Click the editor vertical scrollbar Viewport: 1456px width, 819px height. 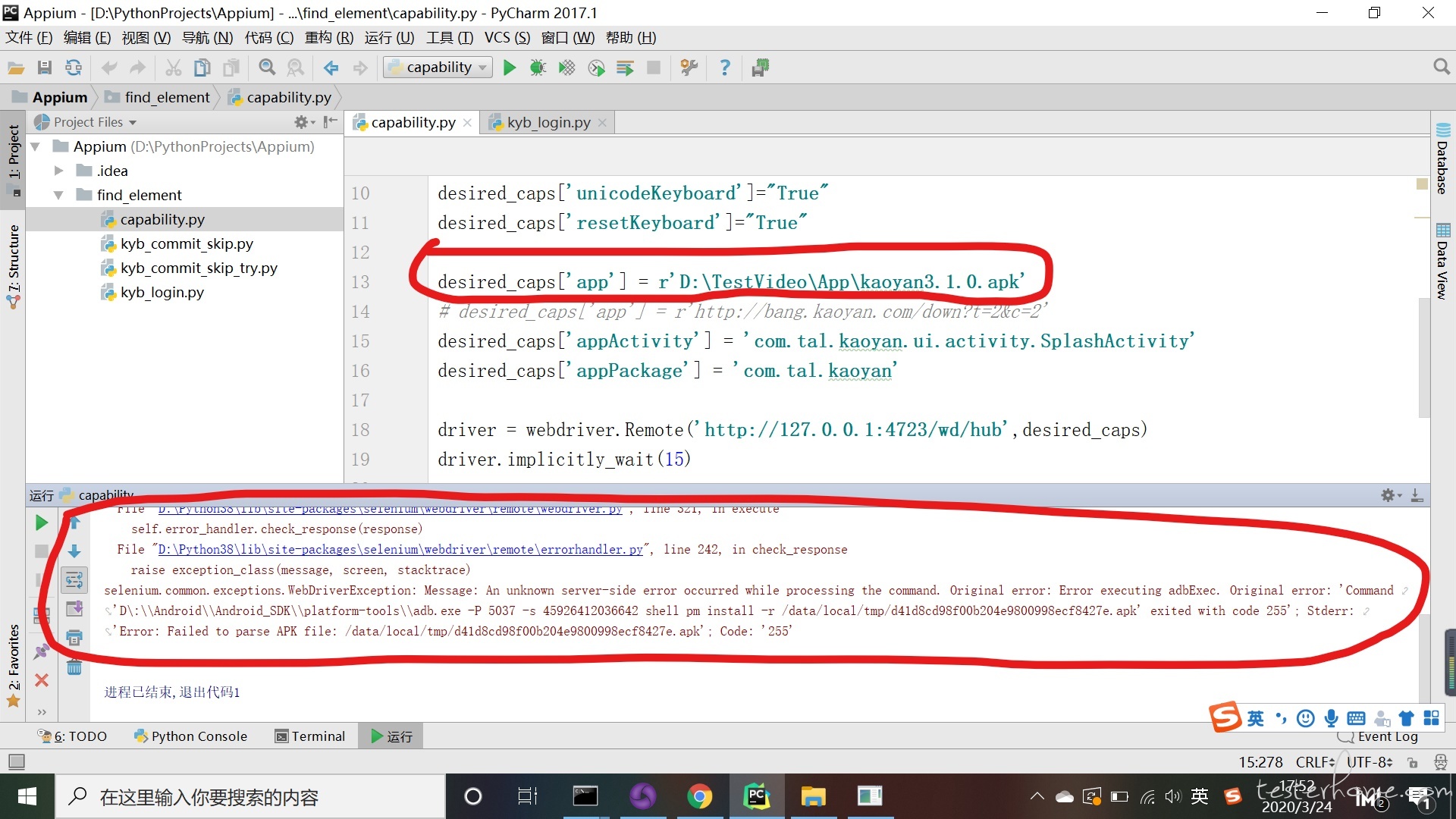click(x=1423, y=356)
